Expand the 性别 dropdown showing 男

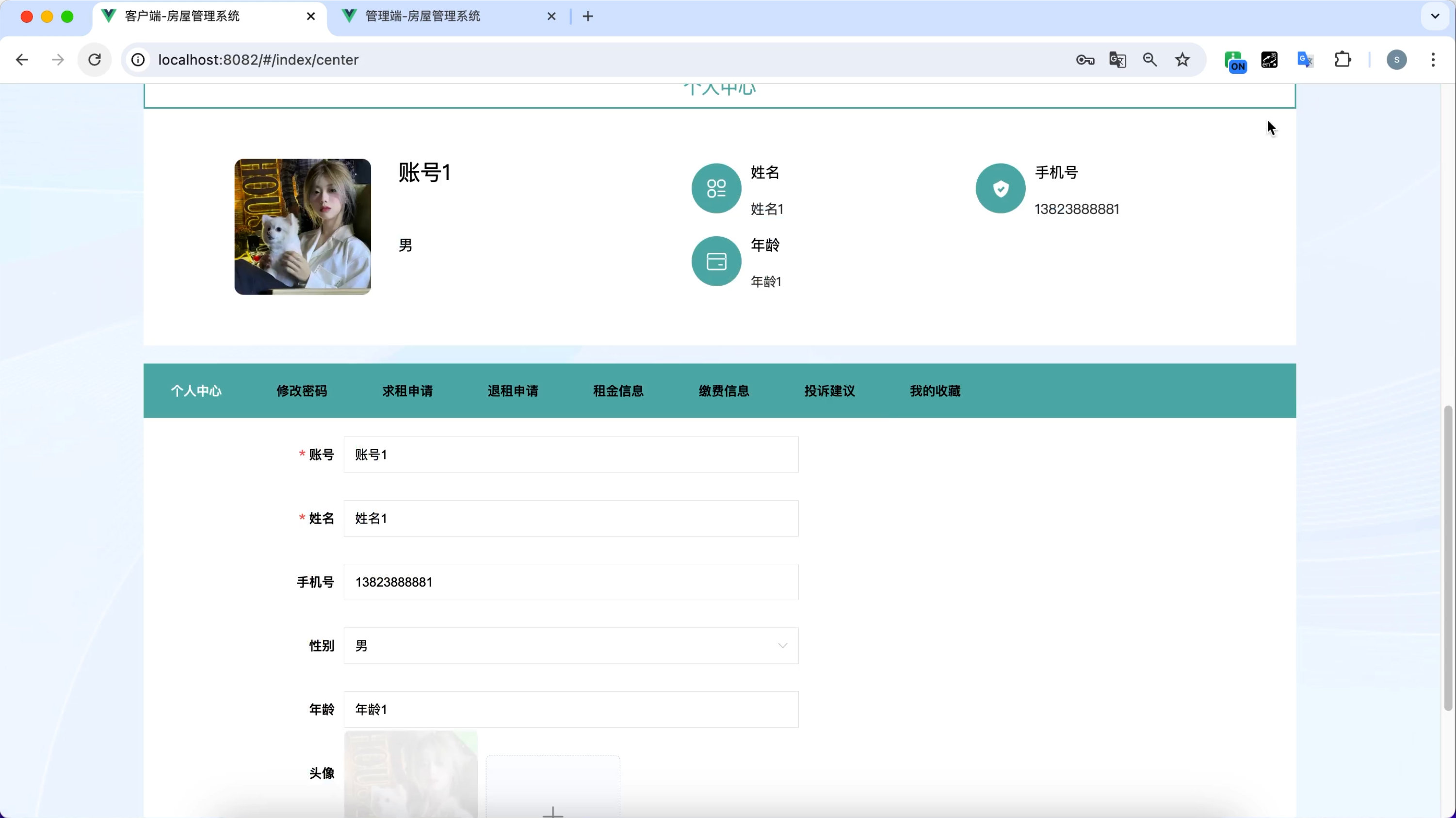click(x=570, y=646)
